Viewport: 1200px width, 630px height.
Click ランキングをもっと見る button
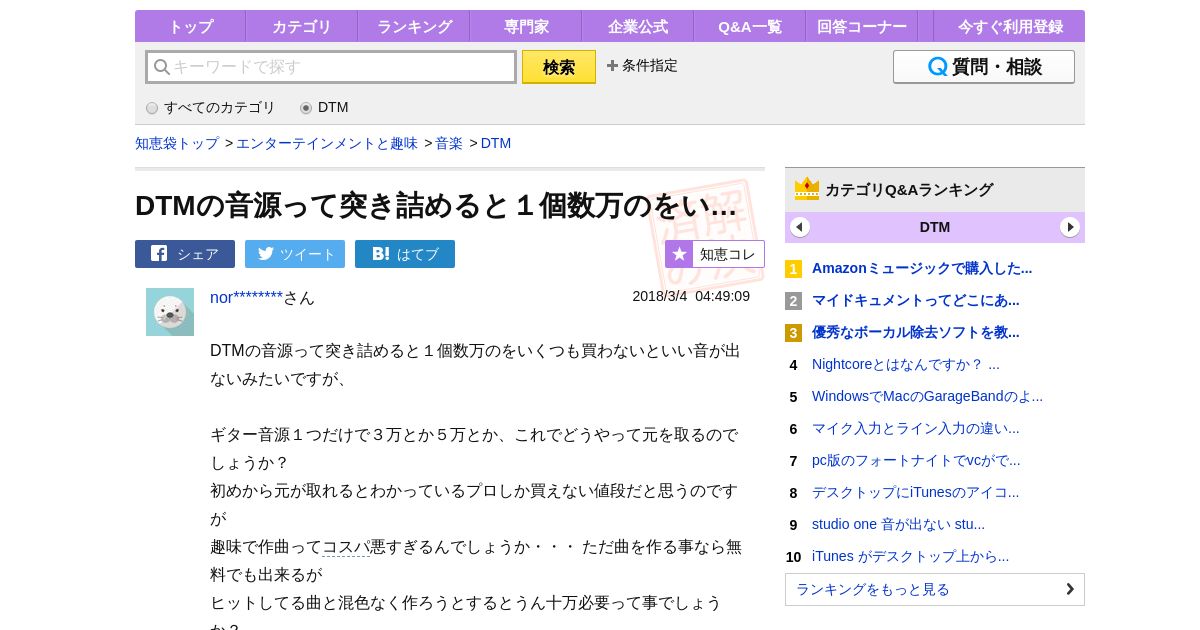click(x=935, y=589)
